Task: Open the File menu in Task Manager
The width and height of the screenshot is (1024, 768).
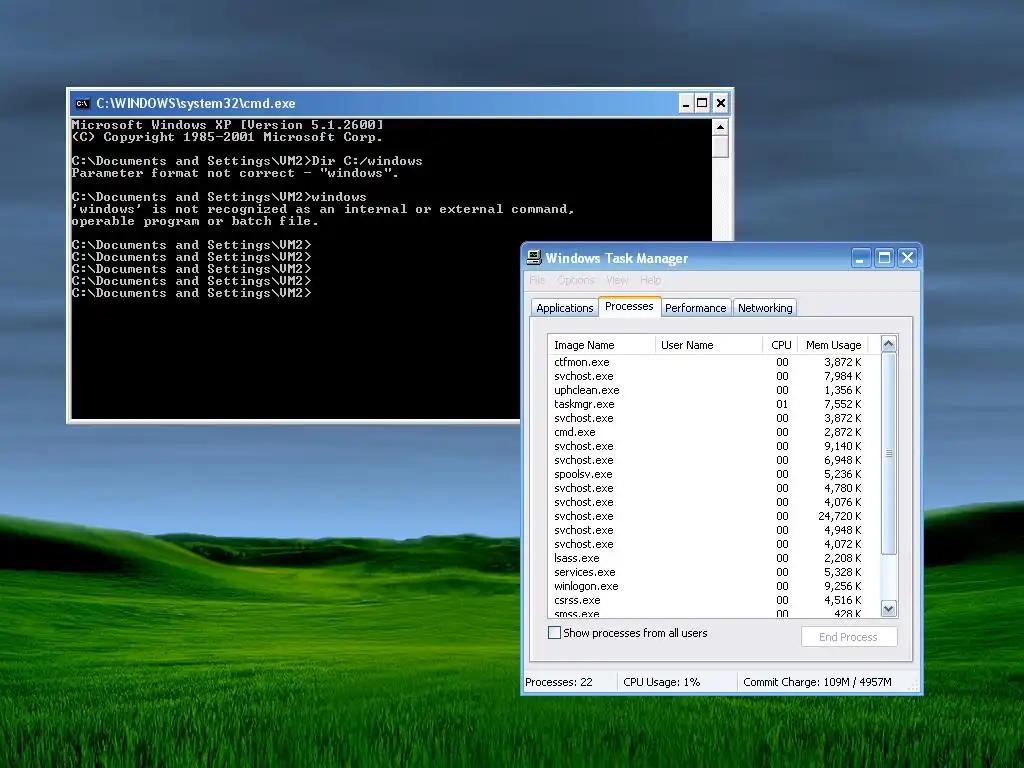Action: [x=537, y=280]
